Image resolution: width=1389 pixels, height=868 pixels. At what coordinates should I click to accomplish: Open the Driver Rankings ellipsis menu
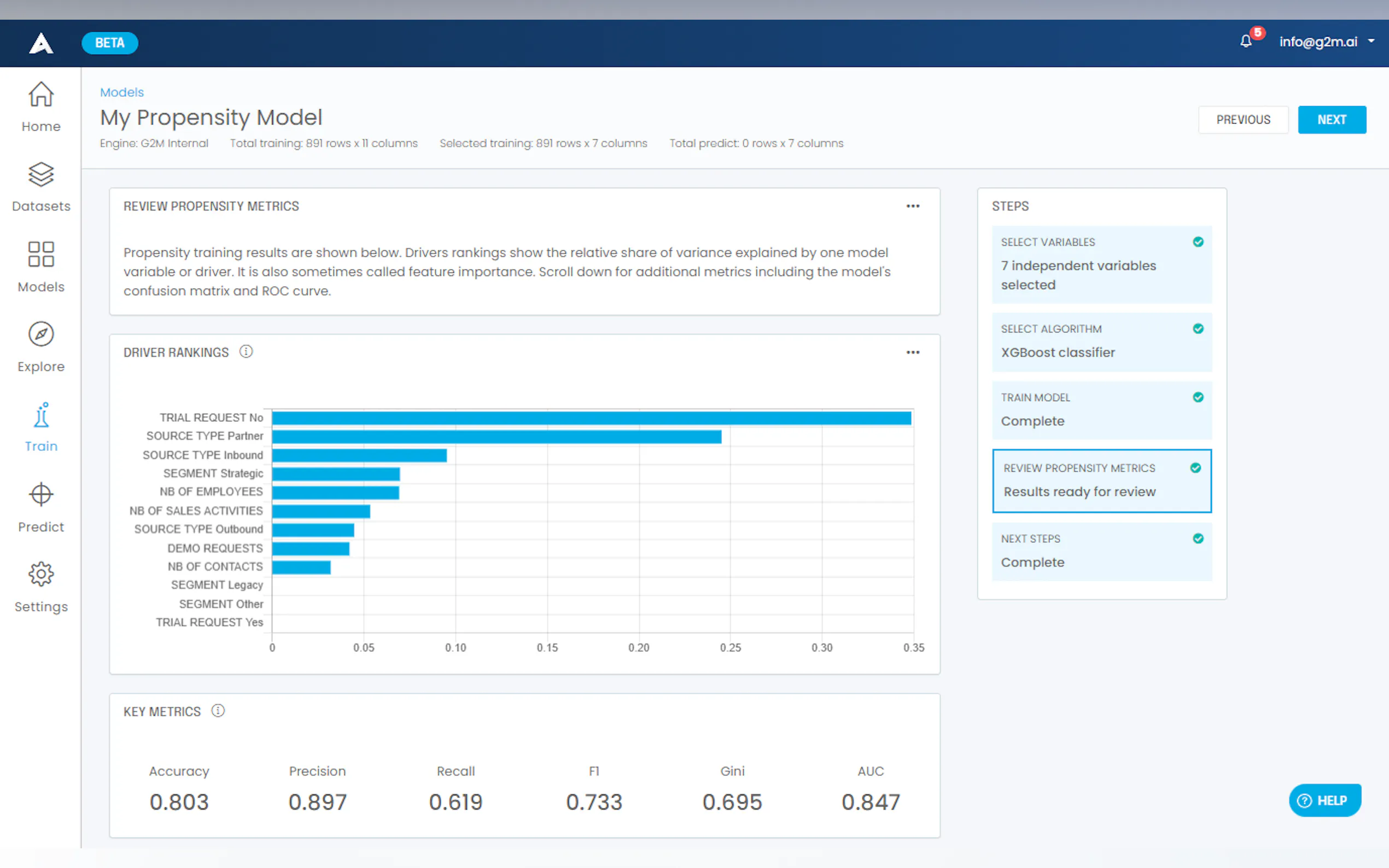[x=913, y=352]
